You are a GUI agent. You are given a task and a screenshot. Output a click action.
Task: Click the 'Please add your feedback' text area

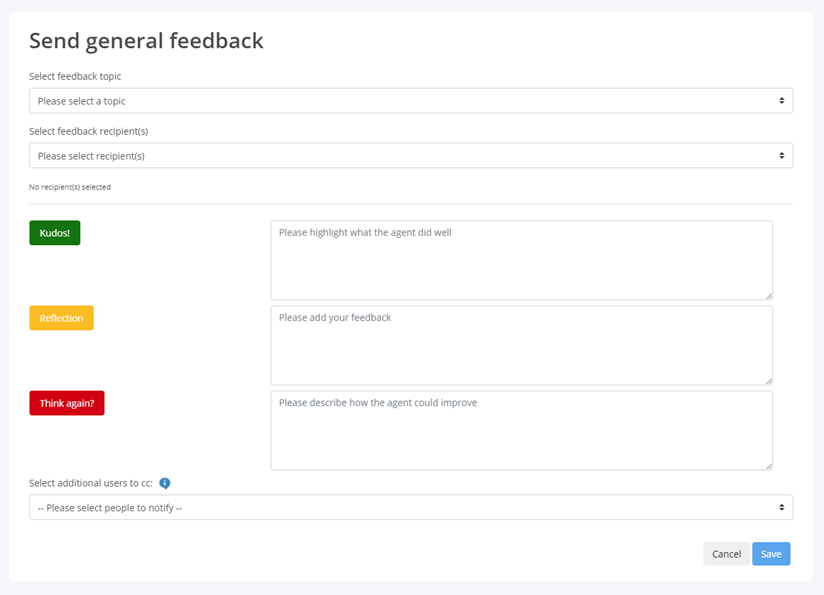coord(521,345)
